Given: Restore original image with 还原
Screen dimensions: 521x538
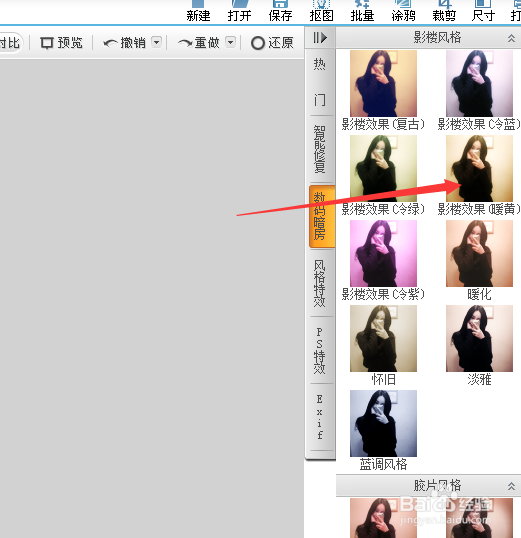Looking at the screenshot, I should point(272,43).
